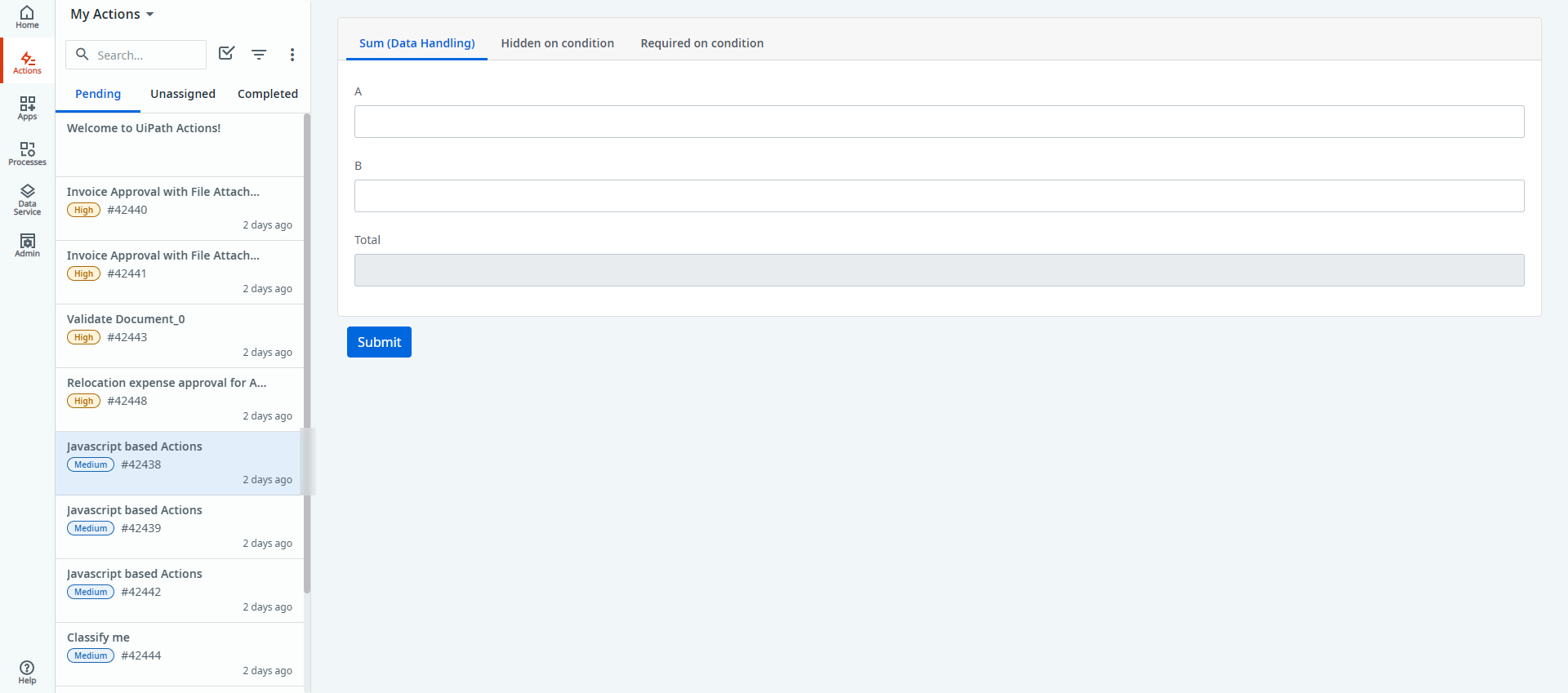Open Data Service from sidebar
Image resolution: width=1568 pixels, height=693 pixels.
tap(27, 199)
